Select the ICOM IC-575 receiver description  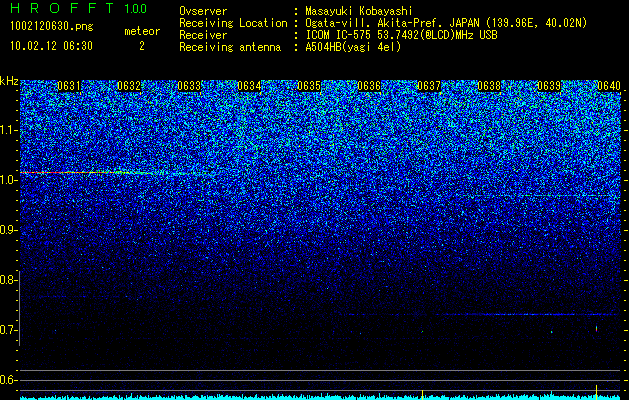401,35
